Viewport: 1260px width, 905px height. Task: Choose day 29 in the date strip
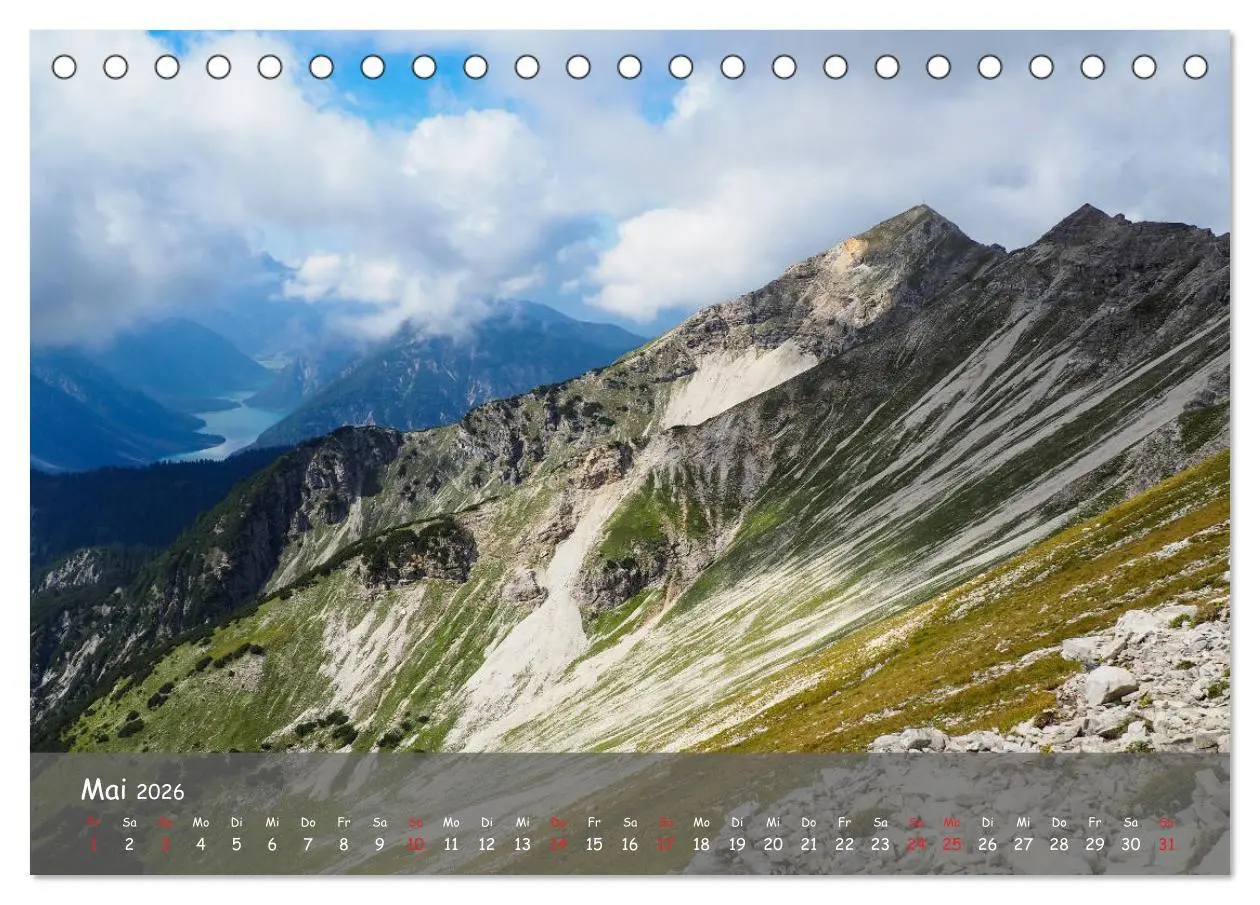(x=1095, y=844)
